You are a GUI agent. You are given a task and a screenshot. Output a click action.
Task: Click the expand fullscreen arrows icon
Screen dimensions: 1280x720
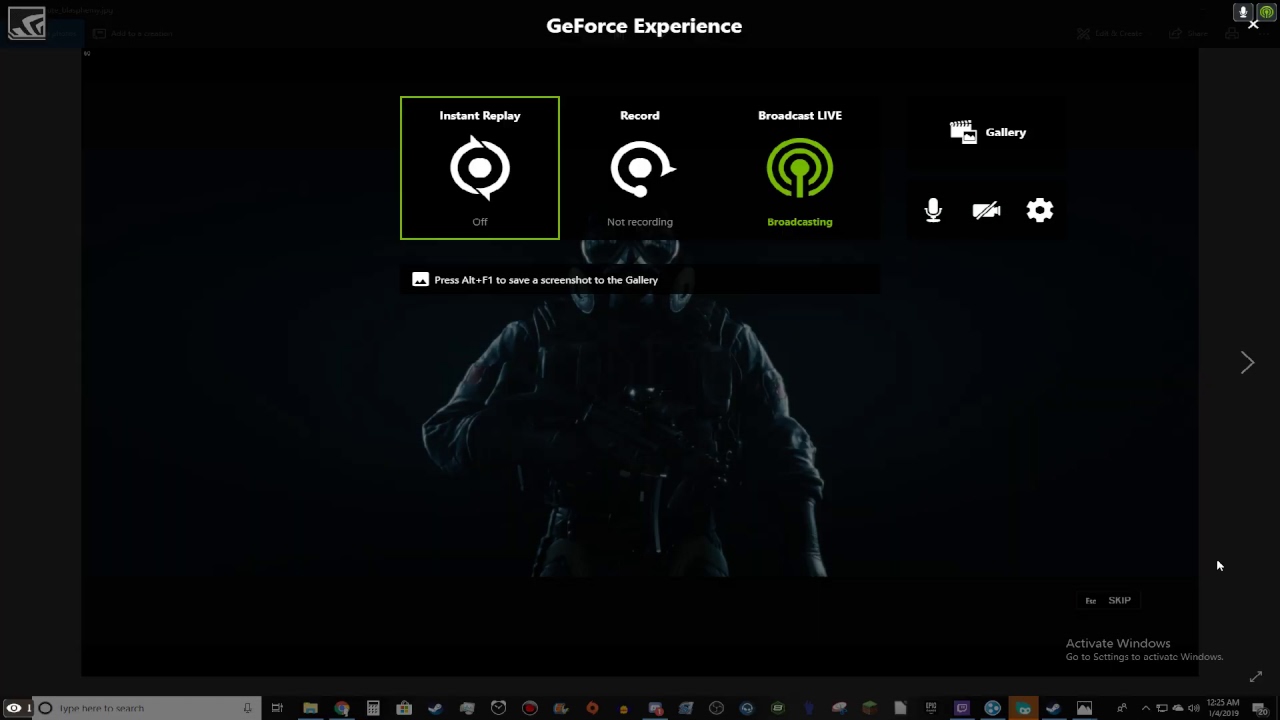(1256, 677)
